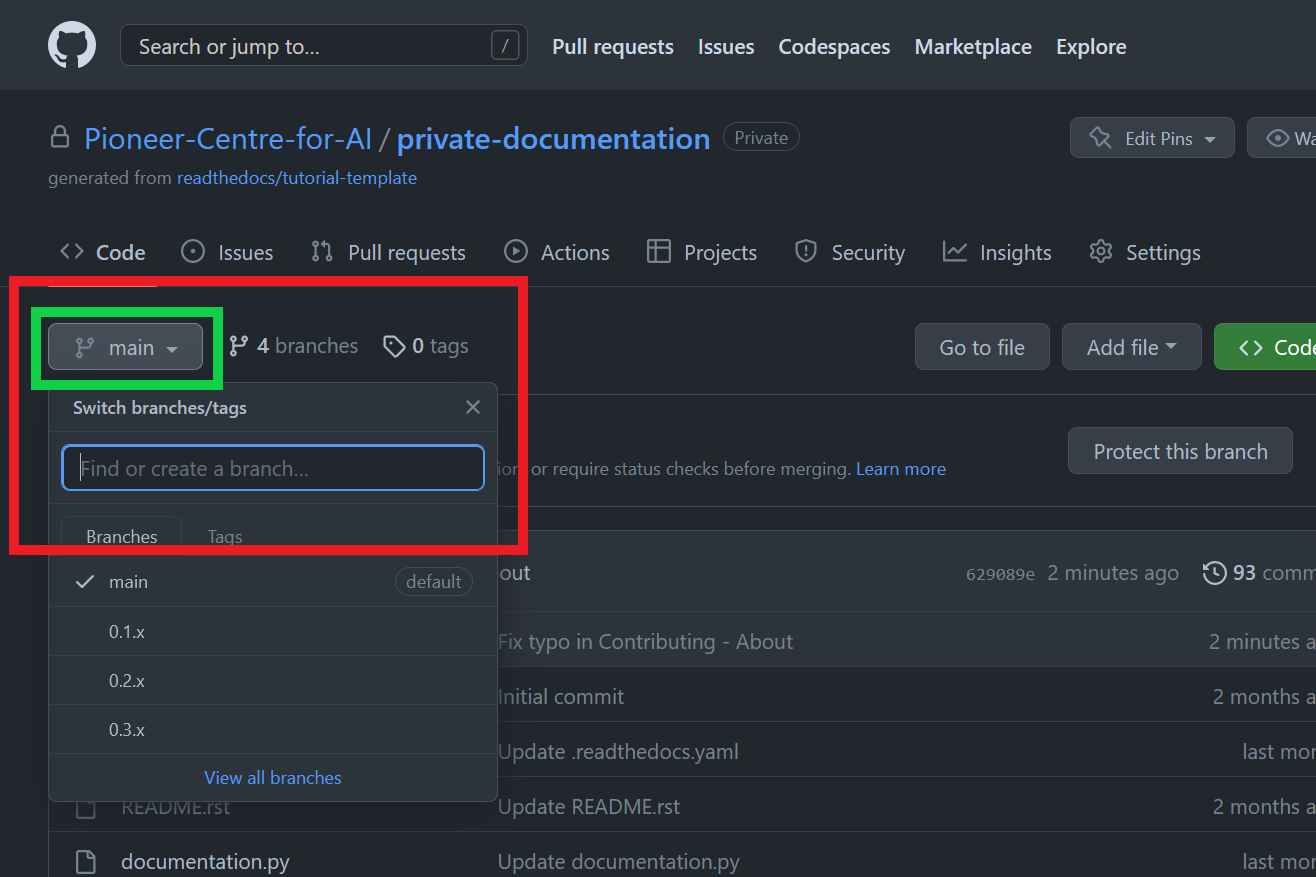Open the Insights tab
1316x877 pixels.
coord(997,252)
